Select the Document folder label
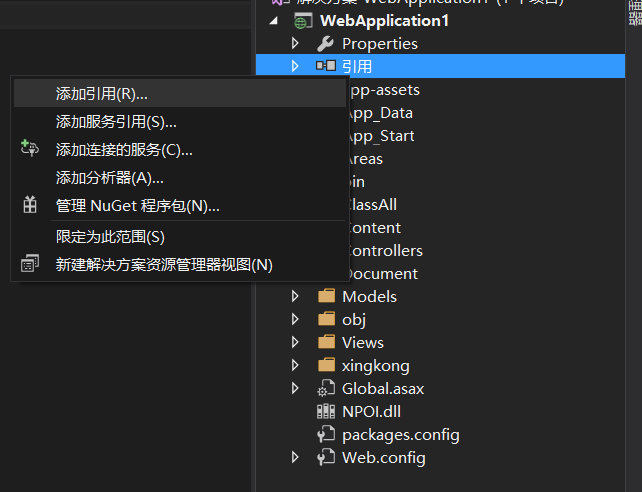The image size is (642, 492). 383,273
